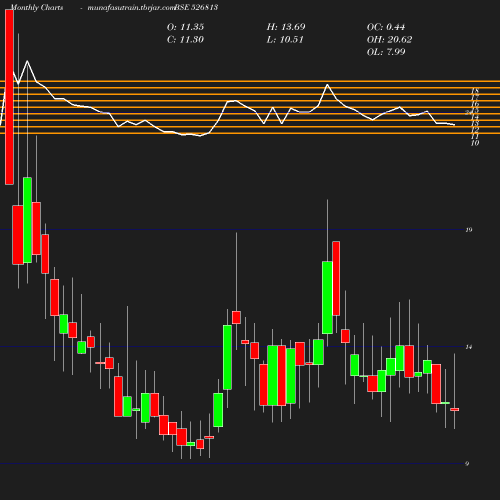Click the "BSE 526813" symbol label
This screenshot has width=500, height=500.
[x=196, y=7]
